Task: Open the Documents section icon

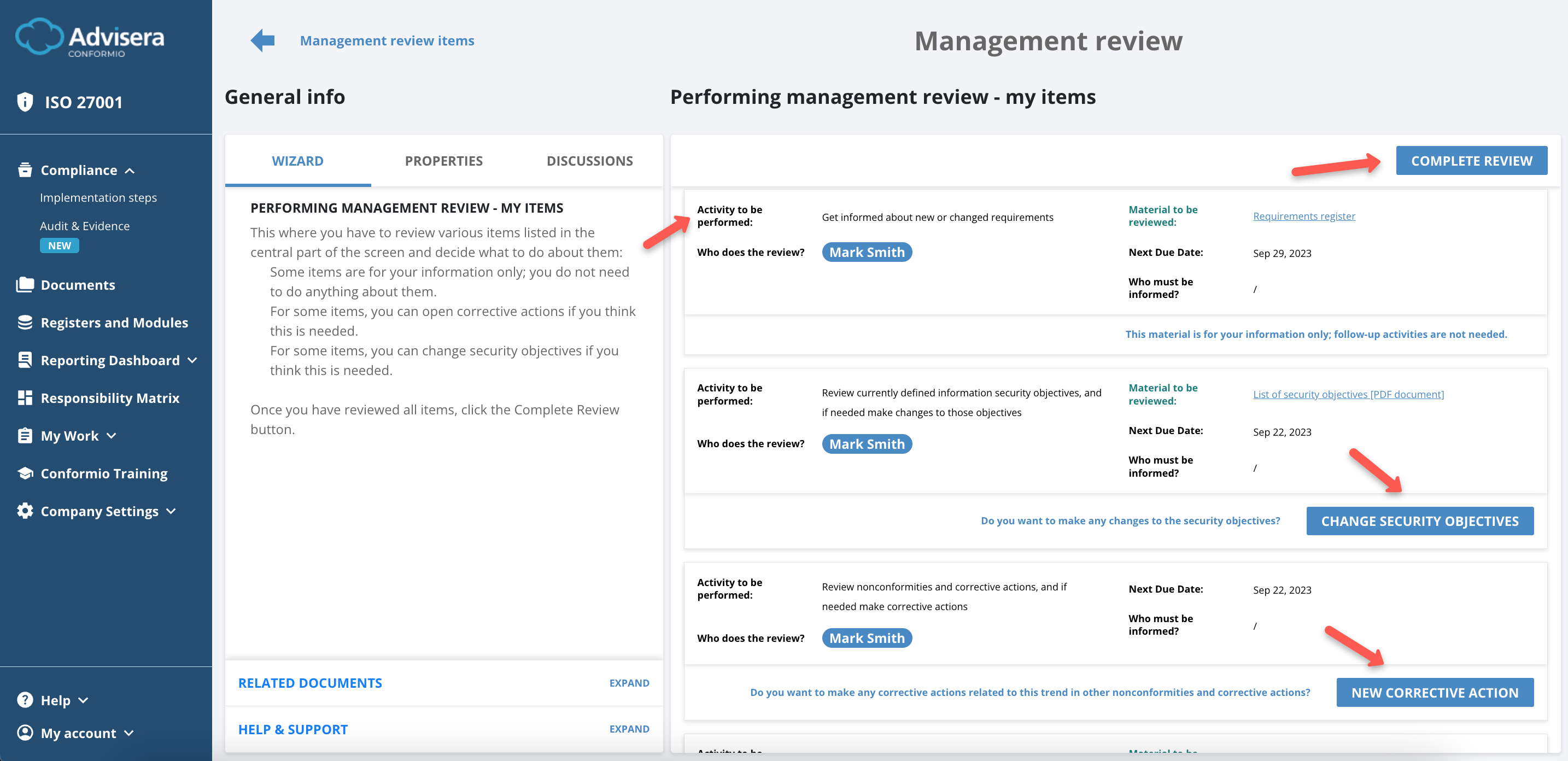Action: coord(25,284)
